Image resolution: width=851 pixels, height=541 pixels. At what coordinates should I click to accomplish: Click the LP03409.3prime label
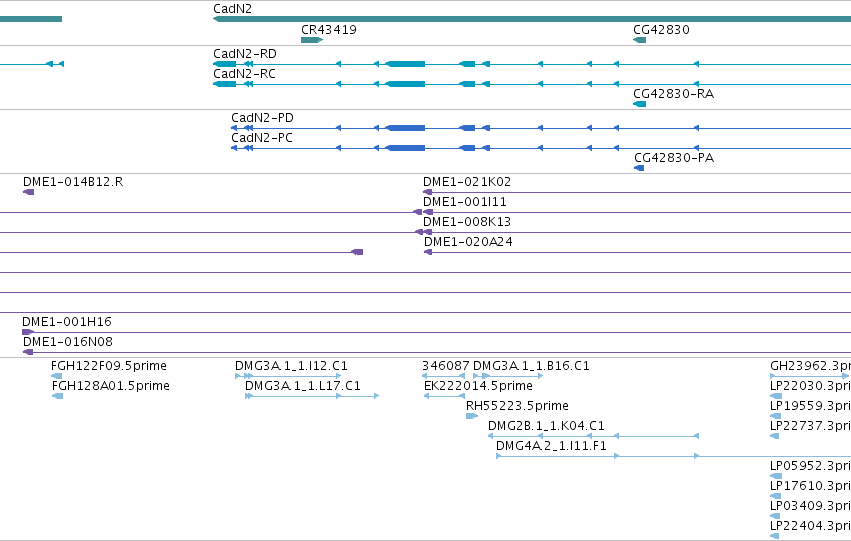tap(810, 506)
